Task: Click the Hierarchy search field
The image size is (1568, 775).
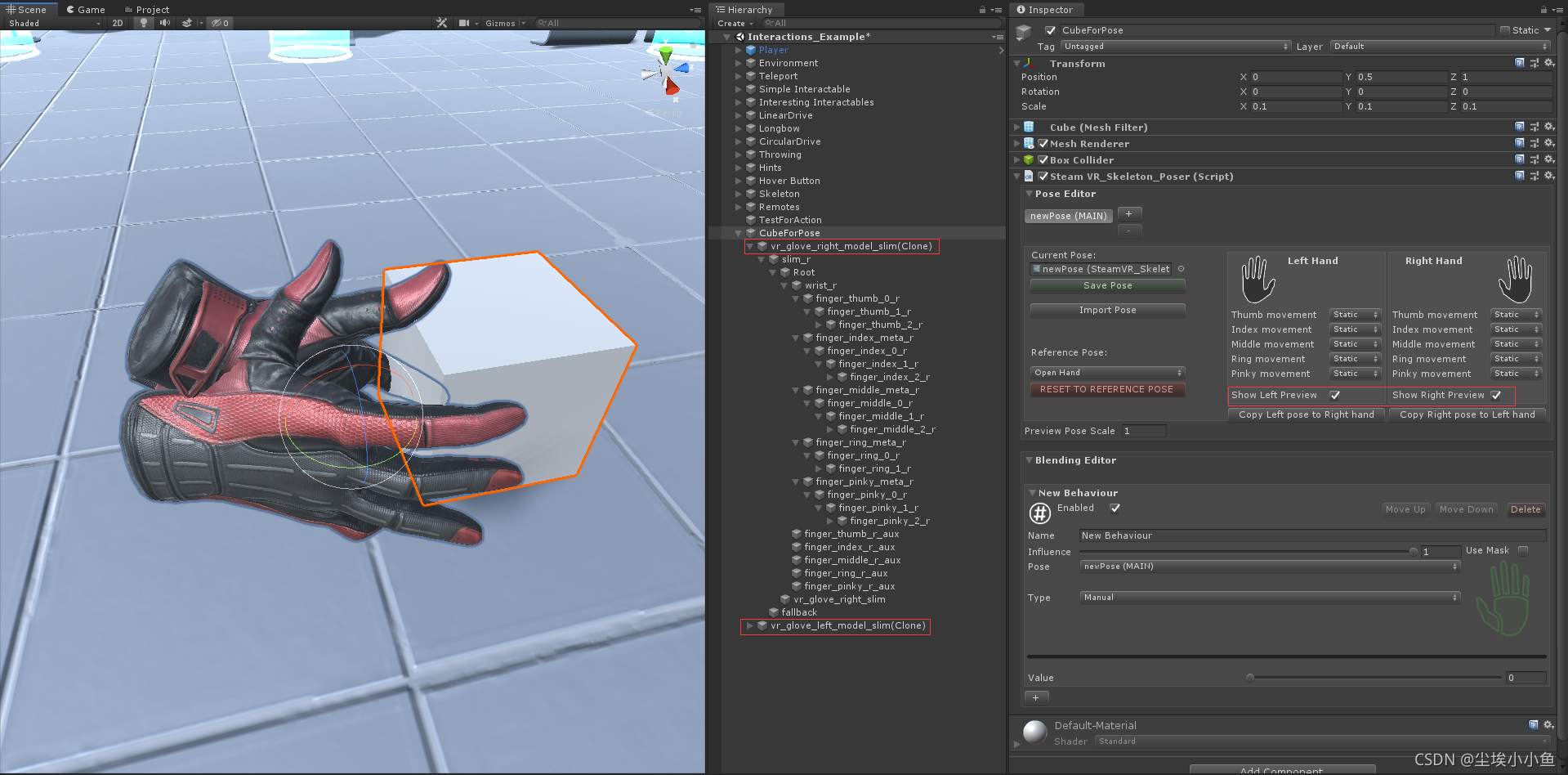Action: pos(881,23)
